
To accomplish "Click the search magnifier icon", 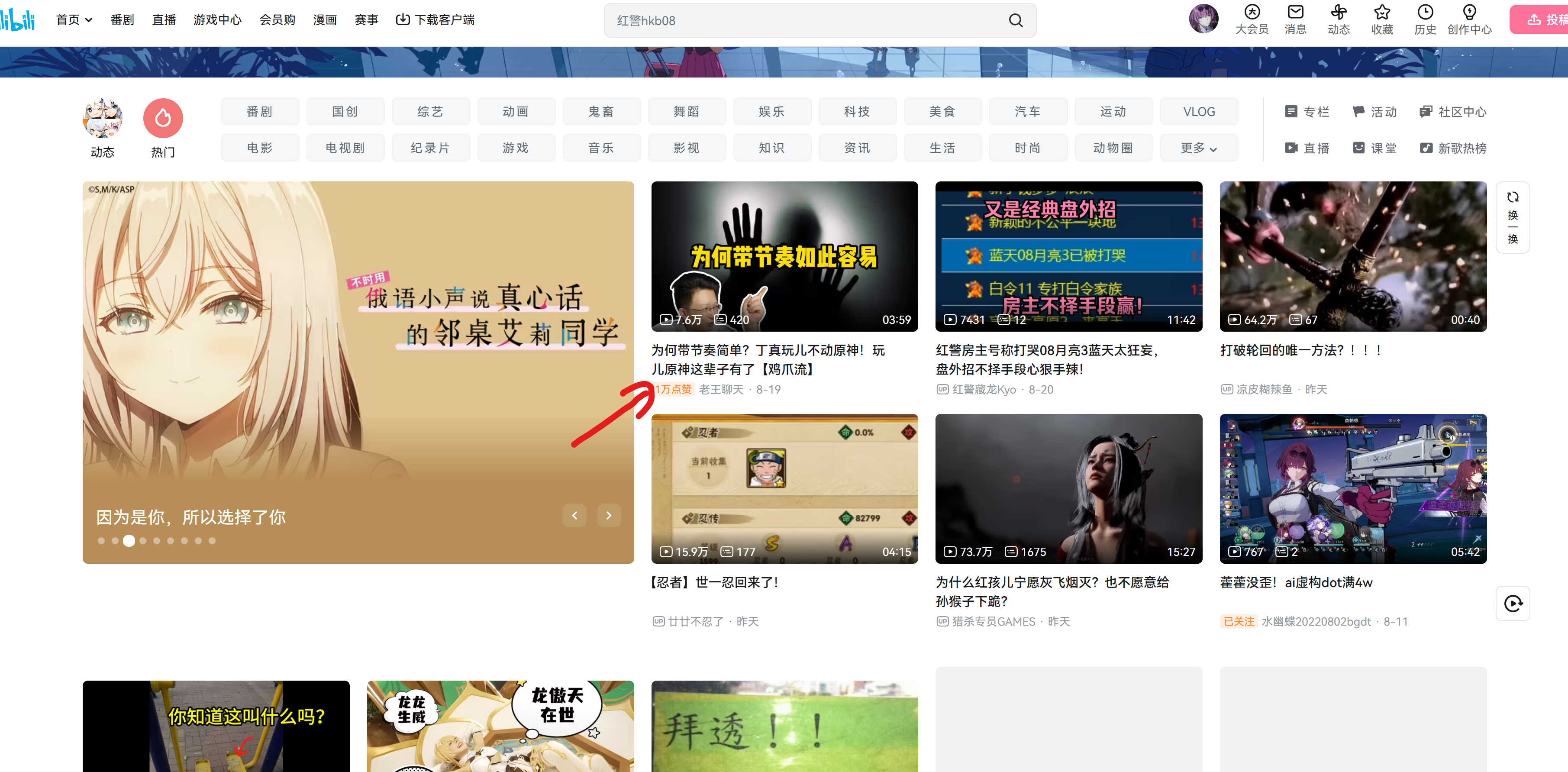I will coord(1015,21).
